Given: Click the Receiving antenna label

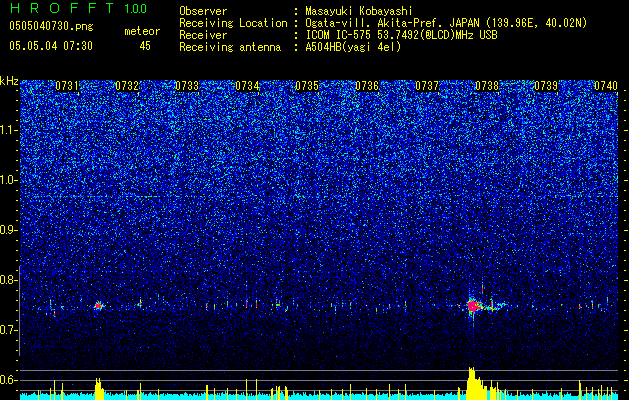Looking at the screenshot, I should (230, 47).
